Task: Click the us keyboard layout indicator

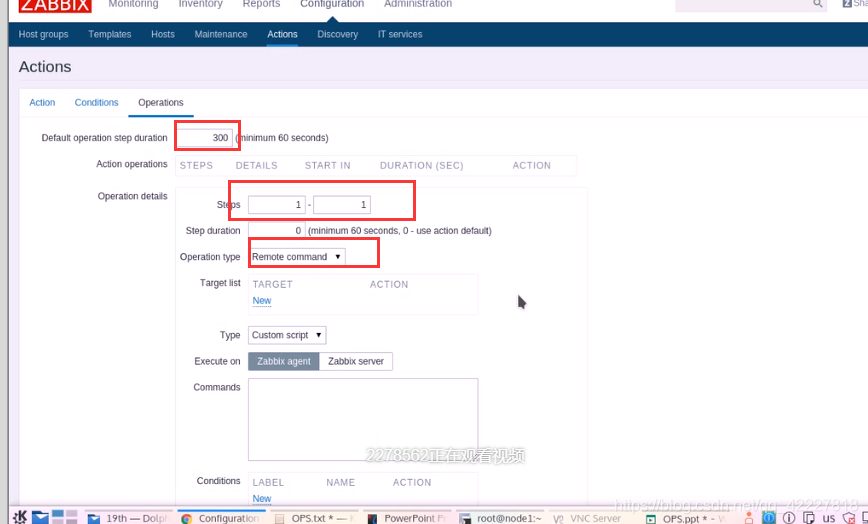Action: click(829, 518)
